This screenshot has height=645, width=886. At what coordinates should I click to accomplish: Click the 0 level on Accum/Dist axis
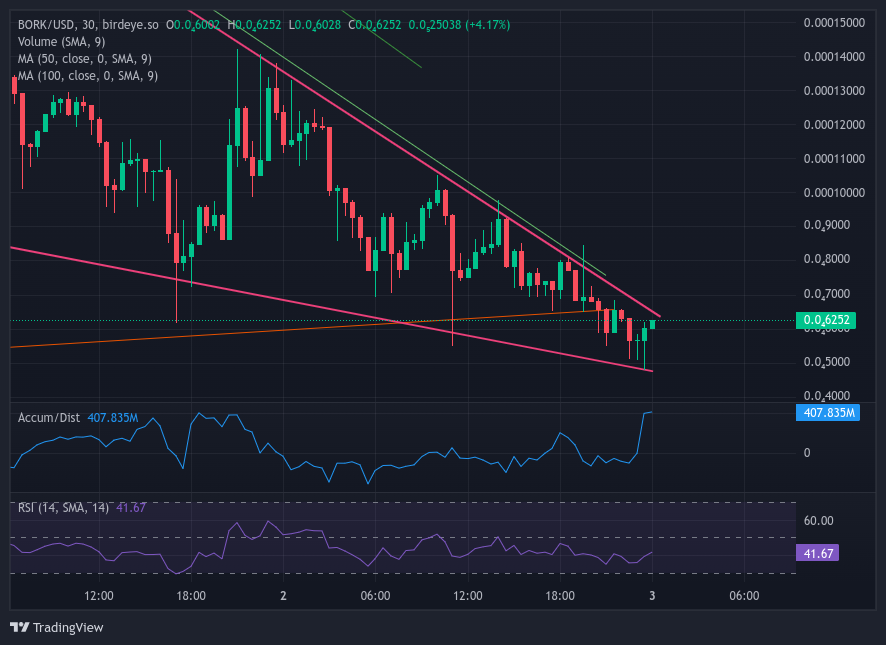click(807, 453)
